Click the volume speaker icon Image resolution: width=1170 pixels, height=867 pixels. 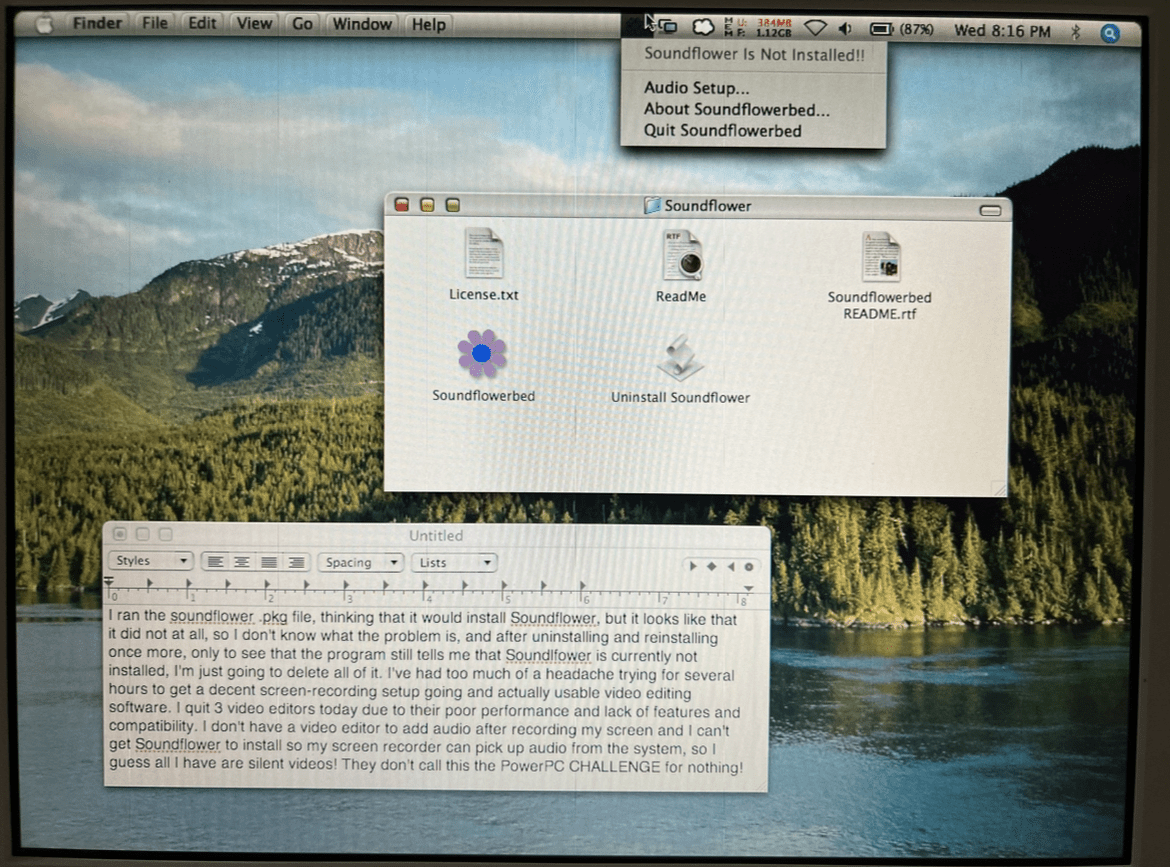pos(845,29)
